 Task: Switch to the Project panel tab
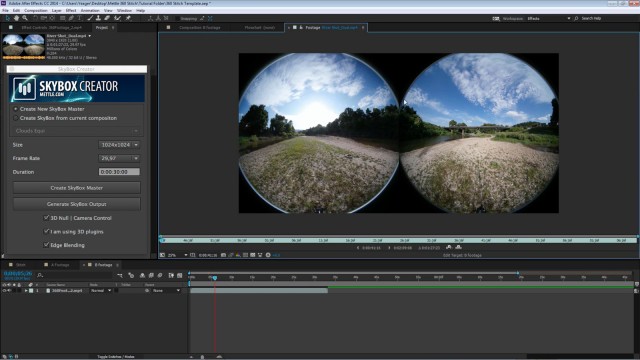[x=102, y=27]
